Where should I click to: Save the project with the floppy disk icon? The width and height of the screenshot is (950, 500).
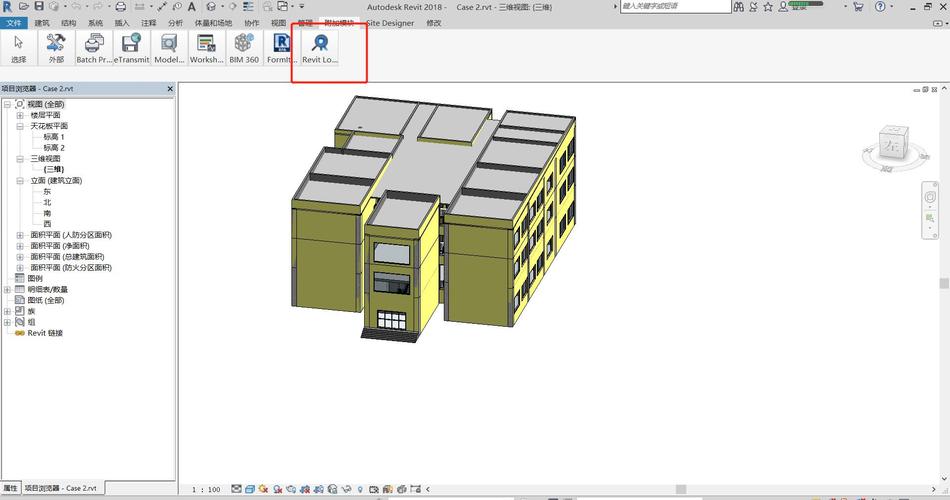(x=39, y=7)
